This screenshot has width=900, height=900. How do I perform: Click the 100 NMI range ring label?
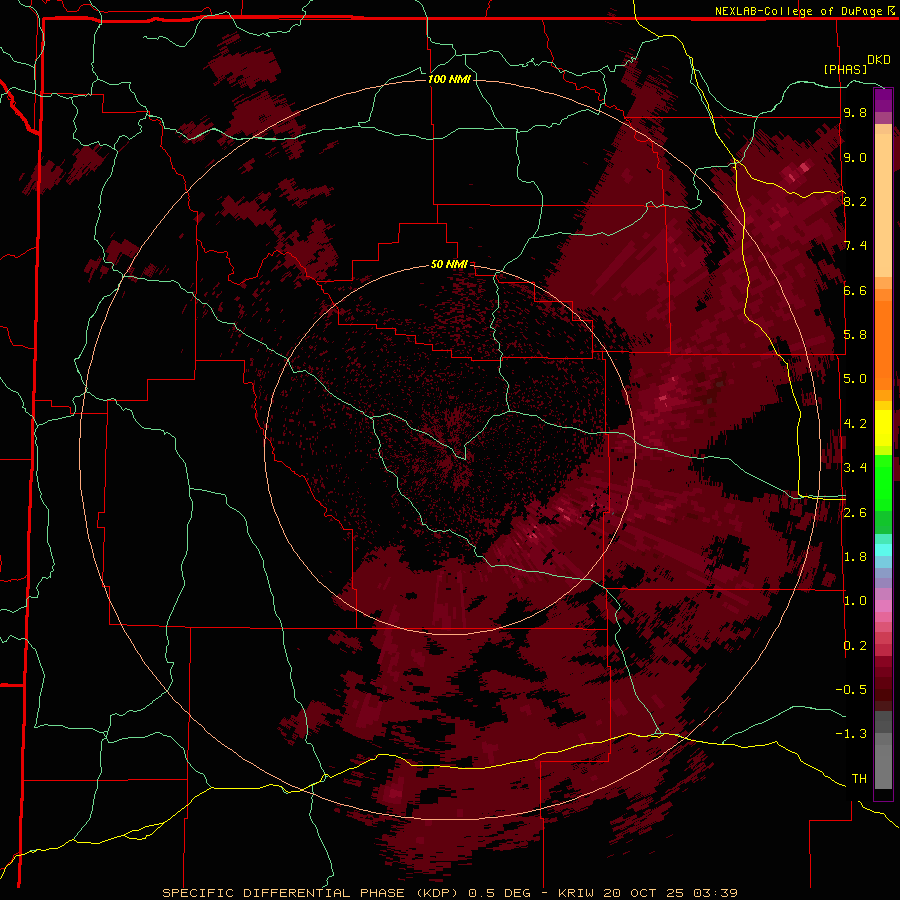click(449, 79)
